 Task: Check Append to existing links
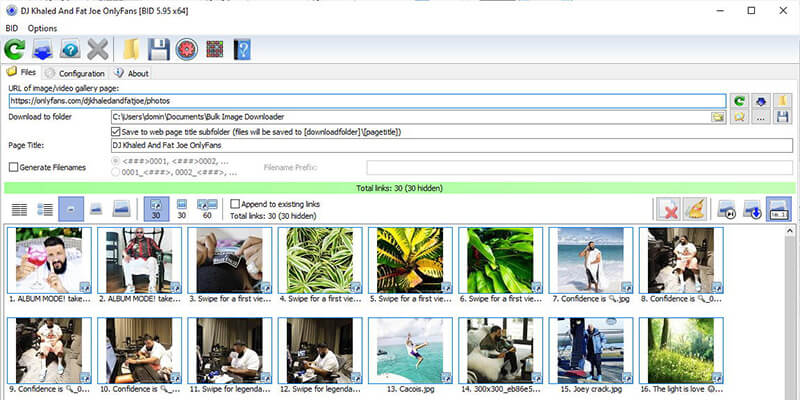[x=235, y=204]
